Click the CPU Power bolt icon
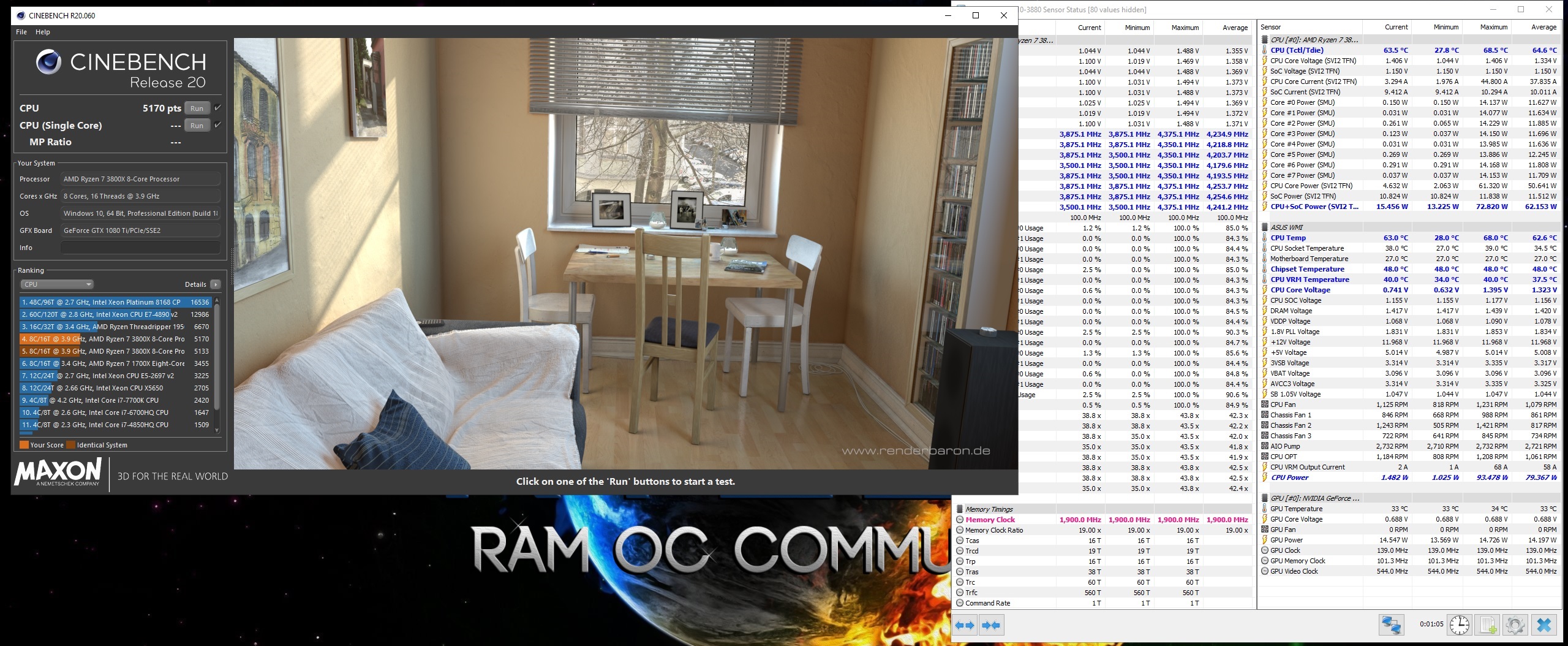This screenshot has height=646, width=1568. coord(1265,477)
